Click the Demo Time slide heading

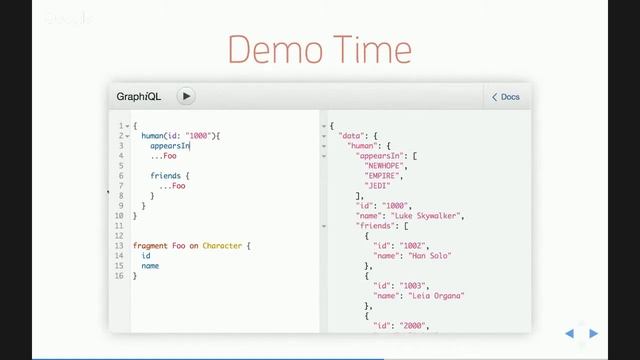[320, 49]
